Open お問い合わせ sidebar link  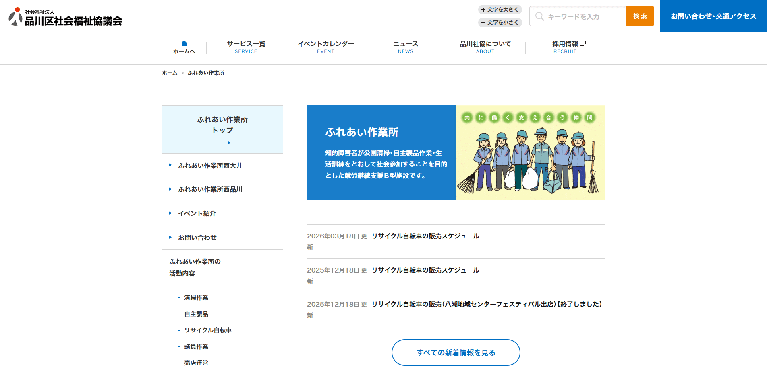point(197,237)
